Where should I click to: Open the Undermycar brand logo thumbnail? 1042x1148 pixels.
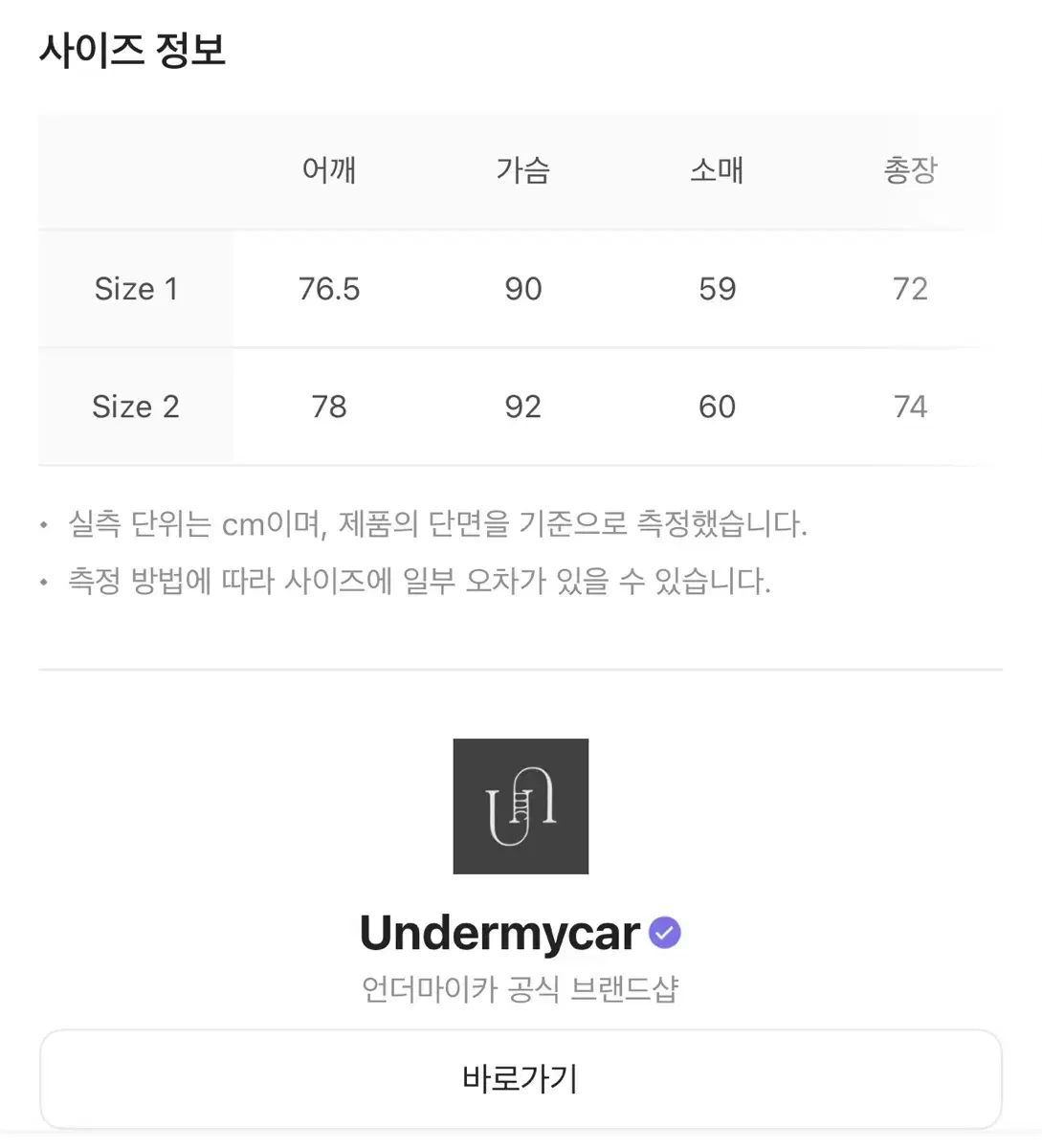click(x=521, y=806)
